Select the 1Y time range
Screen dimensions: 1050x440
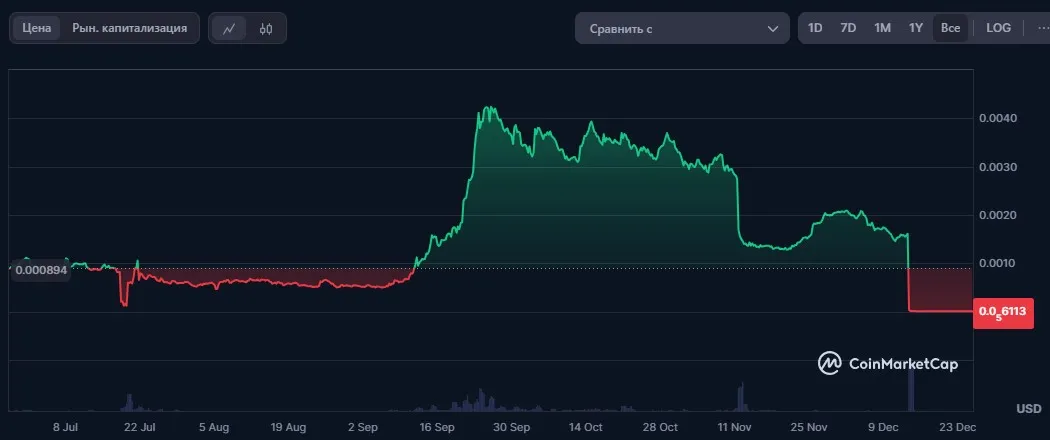pyautogui.click(x=916, y=28)
